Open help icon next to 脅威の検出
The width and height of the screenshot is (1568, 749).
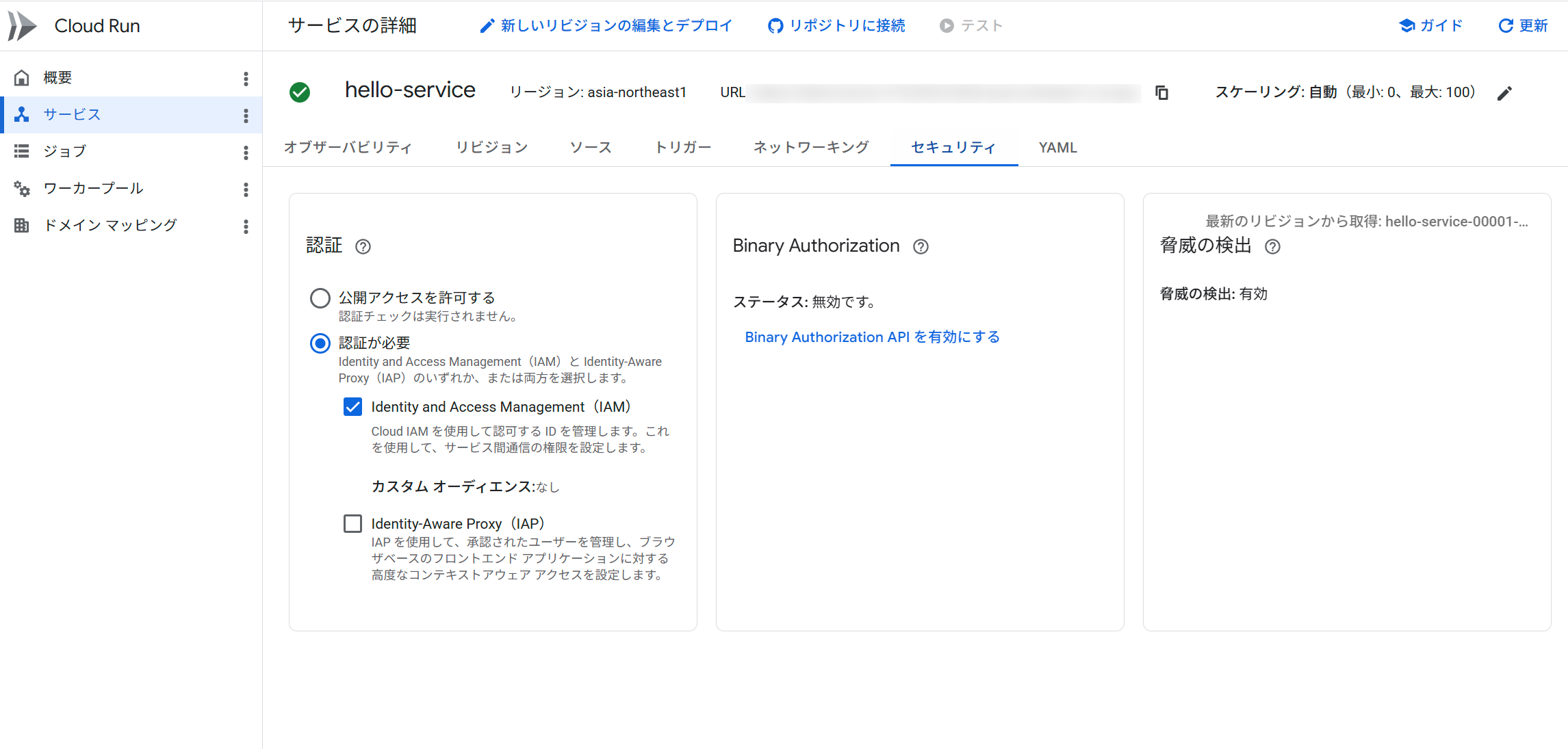(1272, 246)
